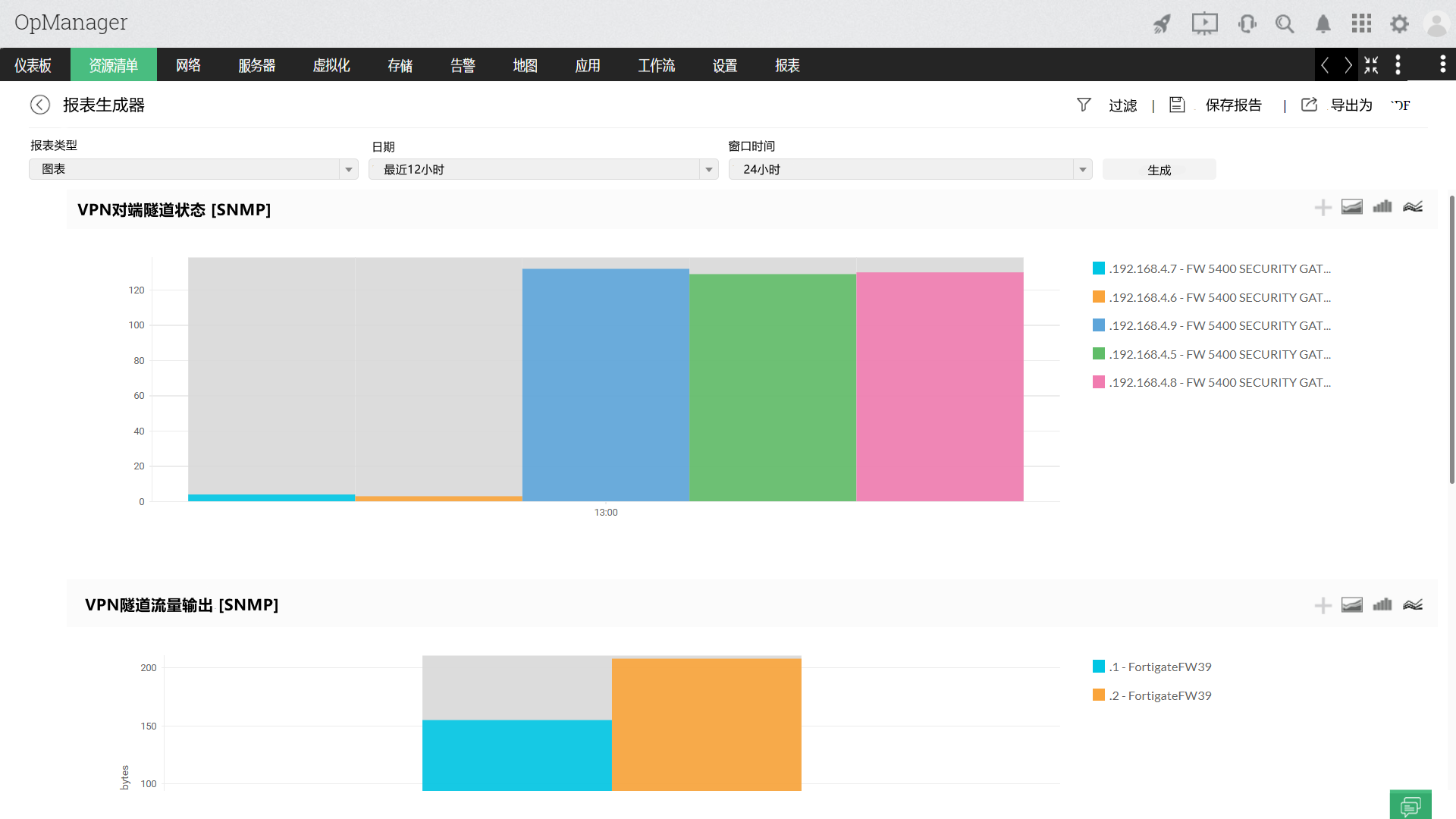1456x819 pixels.
Task: Open the apps grid icon
Action: (x=1361, y=24)
